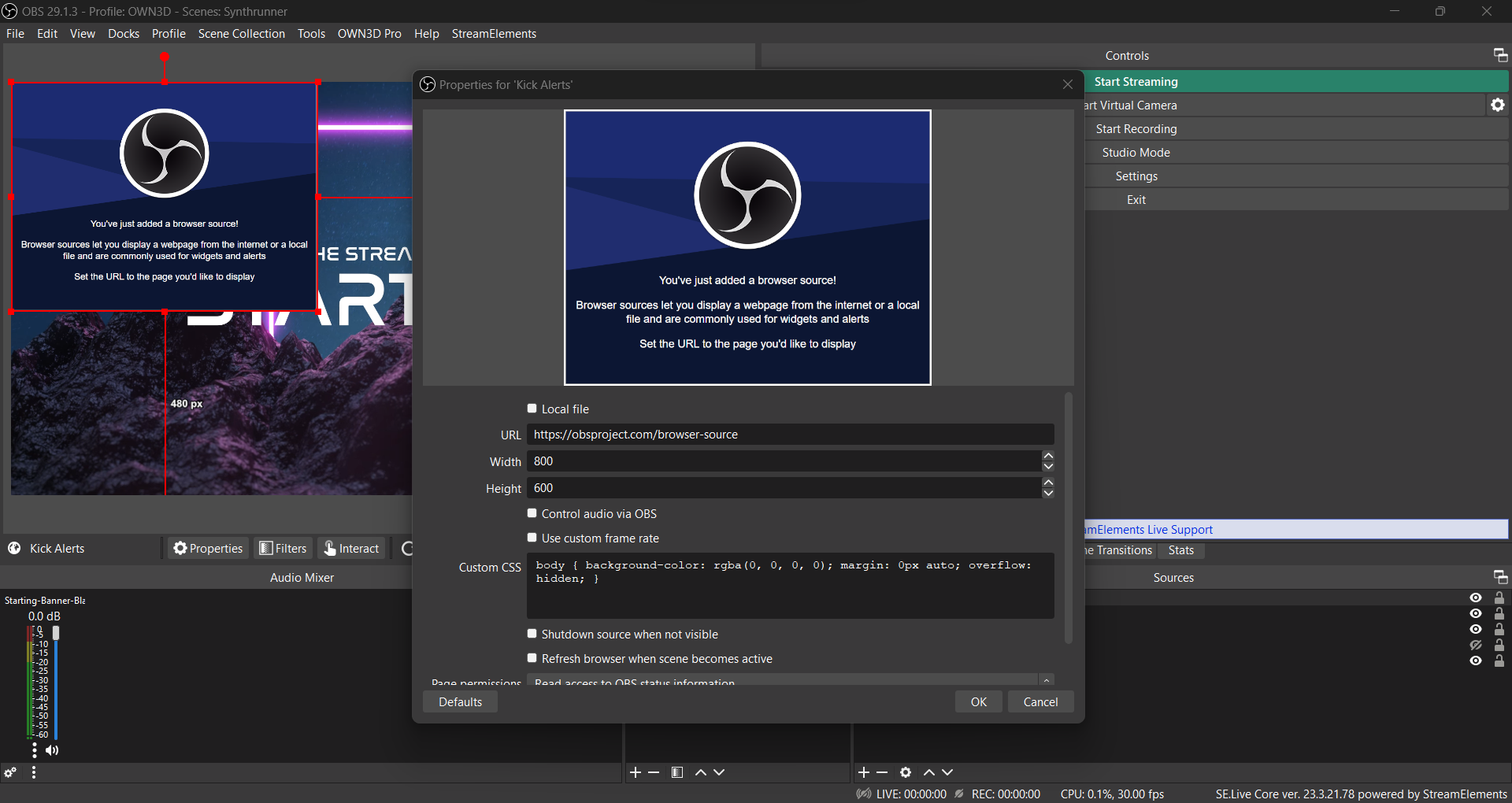Open the Tools menu
Image resolution: width=1512 pixels, height=803 pixels.
311,33
